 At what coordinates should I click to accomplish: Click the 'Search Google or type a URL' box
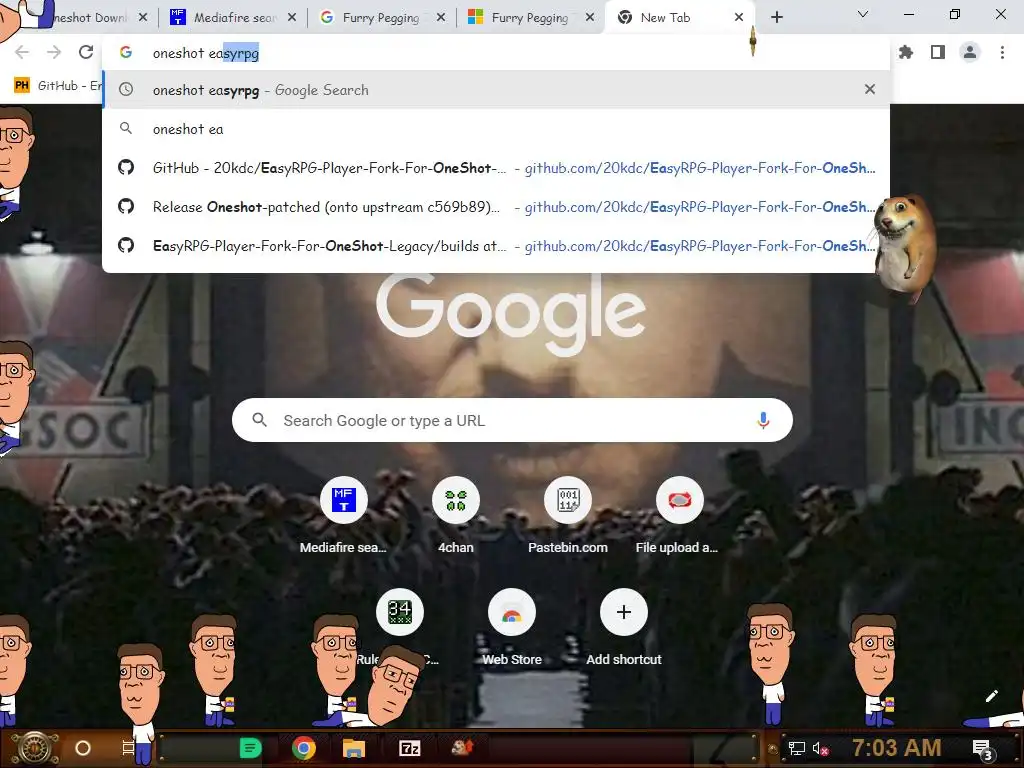512,420
